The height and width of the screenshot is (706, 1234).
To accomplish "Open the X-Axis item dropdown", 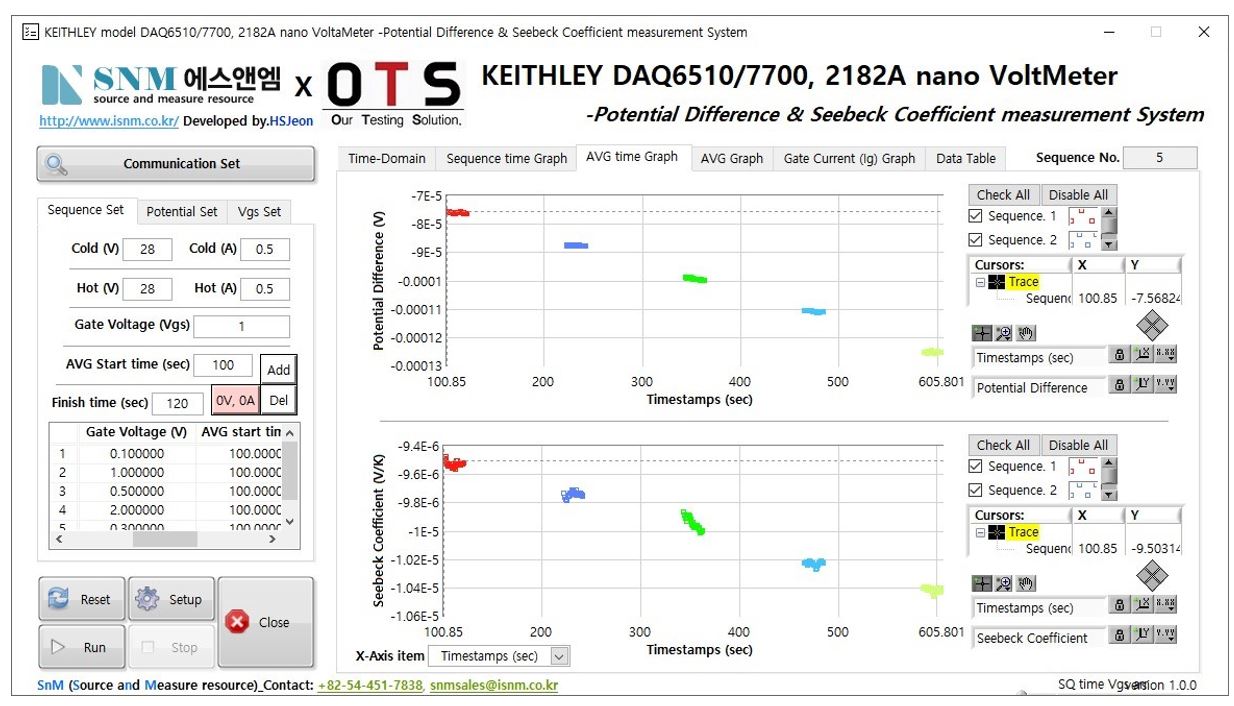I will [x=559, y=656].
